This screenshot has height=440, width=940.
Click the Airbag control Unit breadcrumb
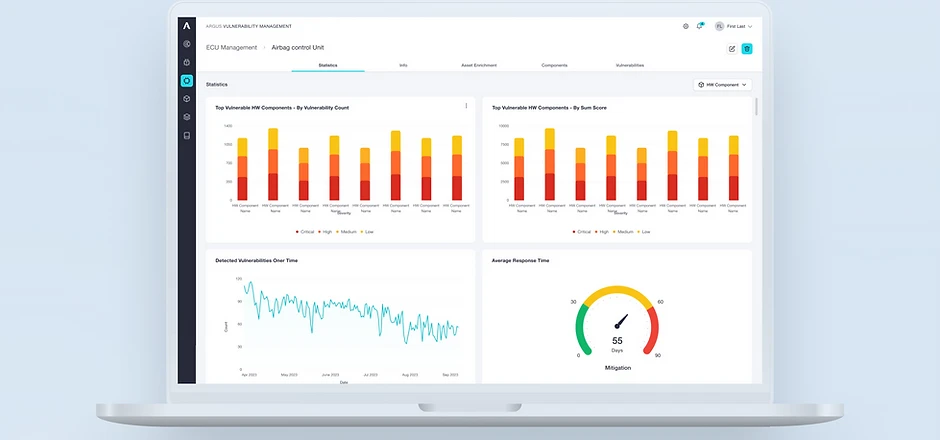[x=298, y=47]
